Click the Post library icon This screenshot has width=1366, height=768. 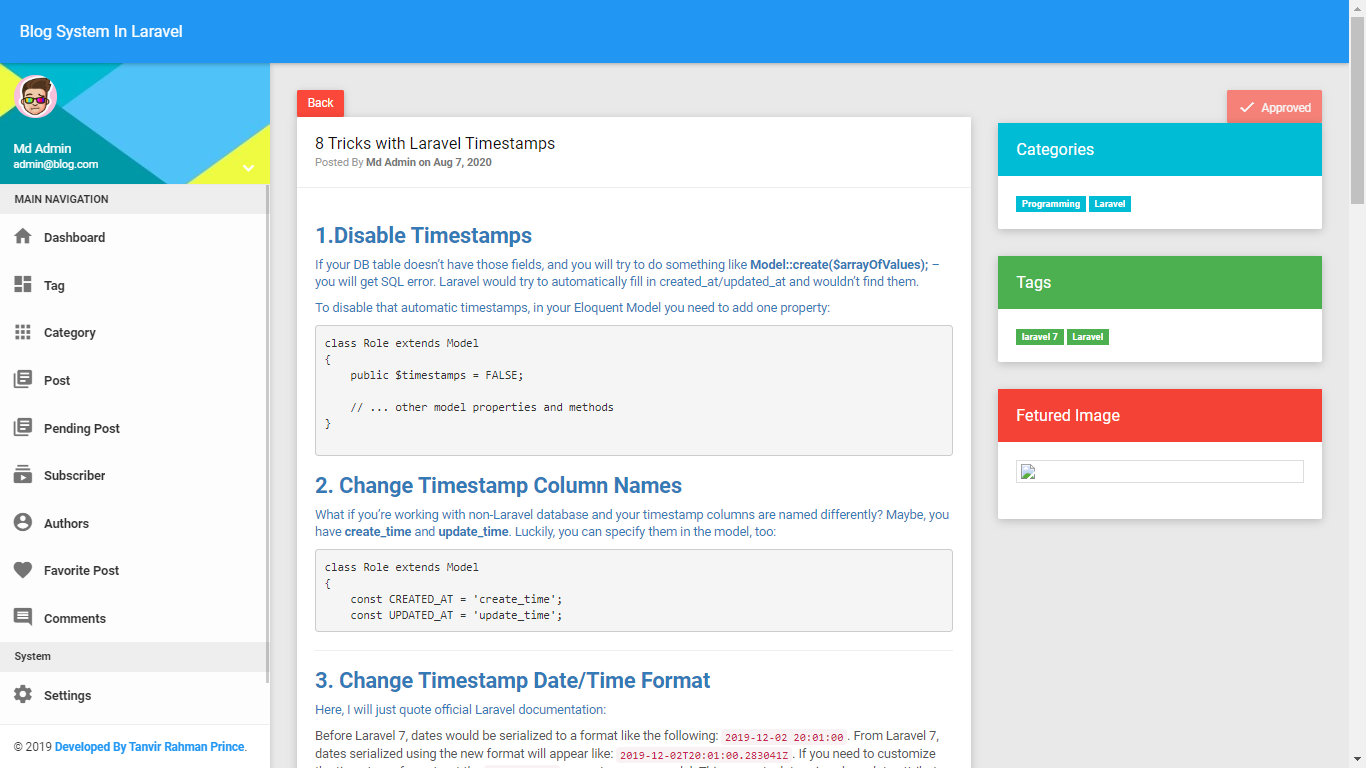pos(23,380)
